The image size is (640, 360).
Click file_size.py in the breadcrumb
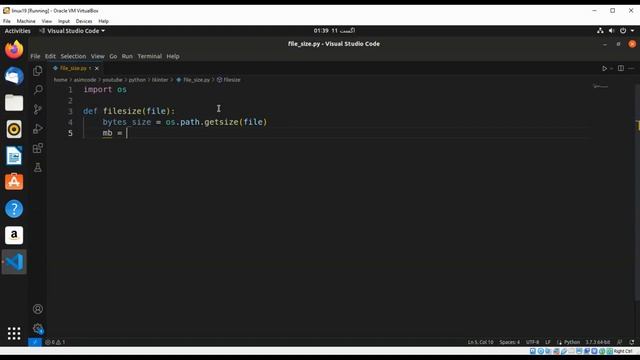click(x=196, y=80)
